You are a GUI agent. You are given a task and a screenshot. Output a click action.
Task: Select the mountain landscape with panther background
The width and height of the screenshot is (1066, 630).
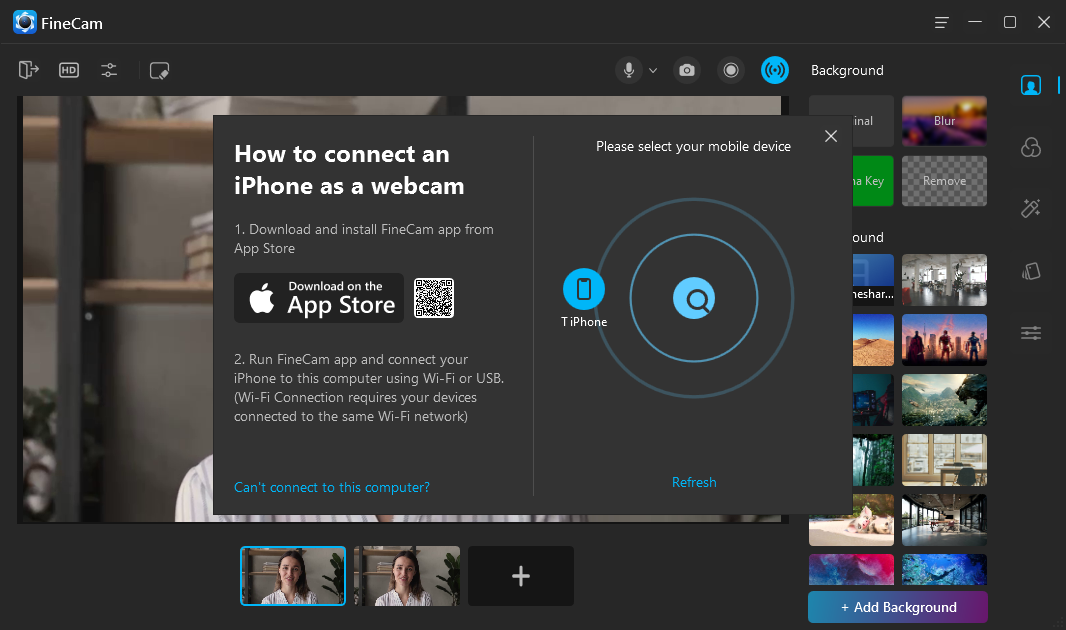point(944,400)
